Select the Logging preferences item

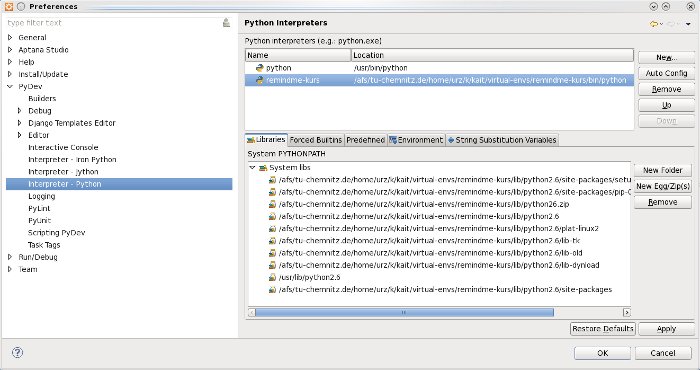pos(42,196)
